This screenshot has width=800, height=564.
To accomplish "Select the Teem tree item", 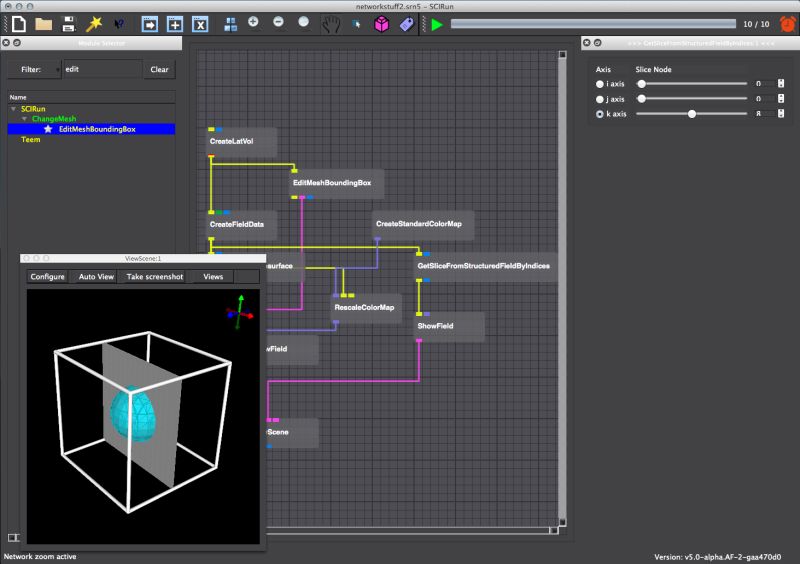I will point(31,139).
